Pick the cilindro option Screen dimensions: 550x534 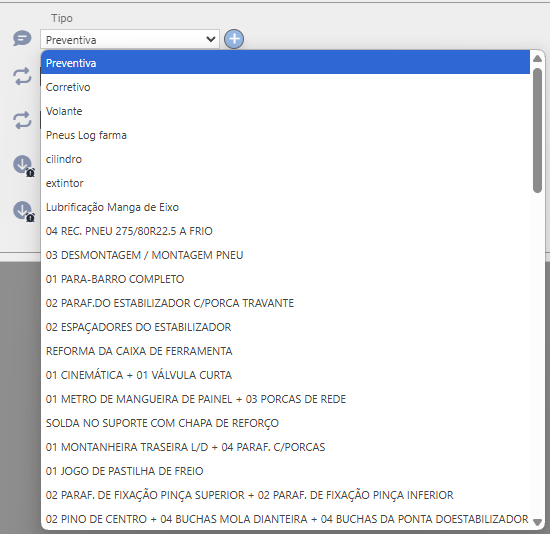pos(285,159)
